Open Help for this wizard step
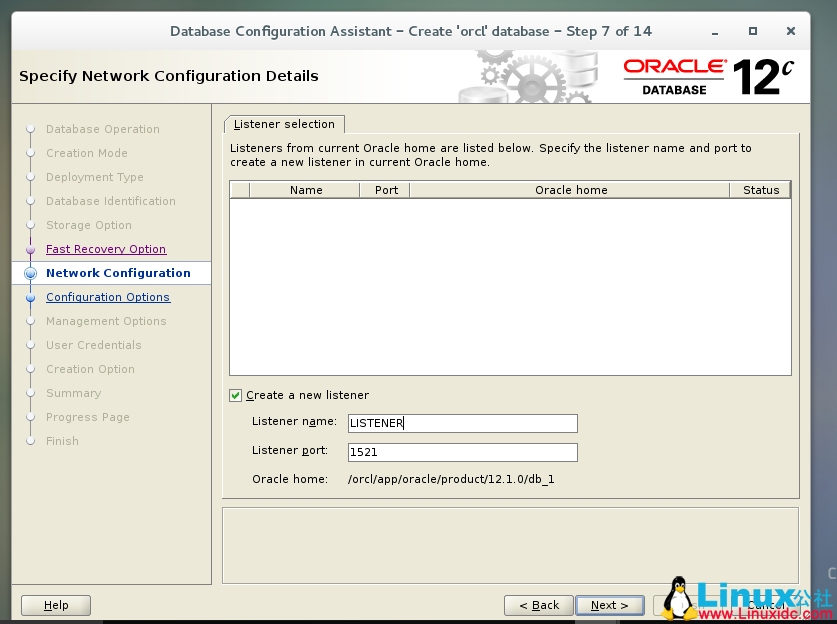Image resolution: width=837 pixels, height=624 pixels. coord(55,605)
